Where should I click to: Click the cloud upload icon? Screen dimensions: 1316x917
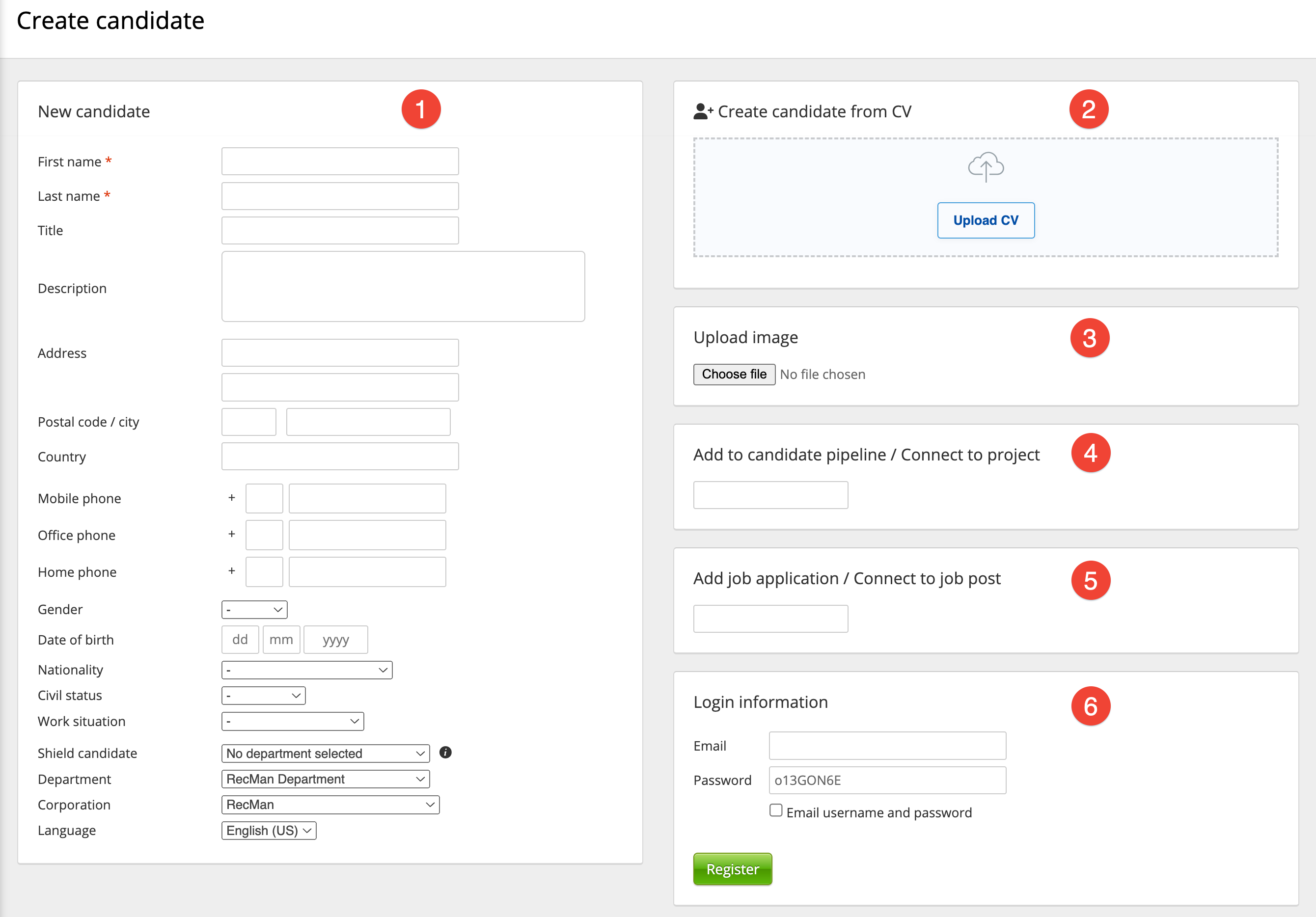click(985, 167)
